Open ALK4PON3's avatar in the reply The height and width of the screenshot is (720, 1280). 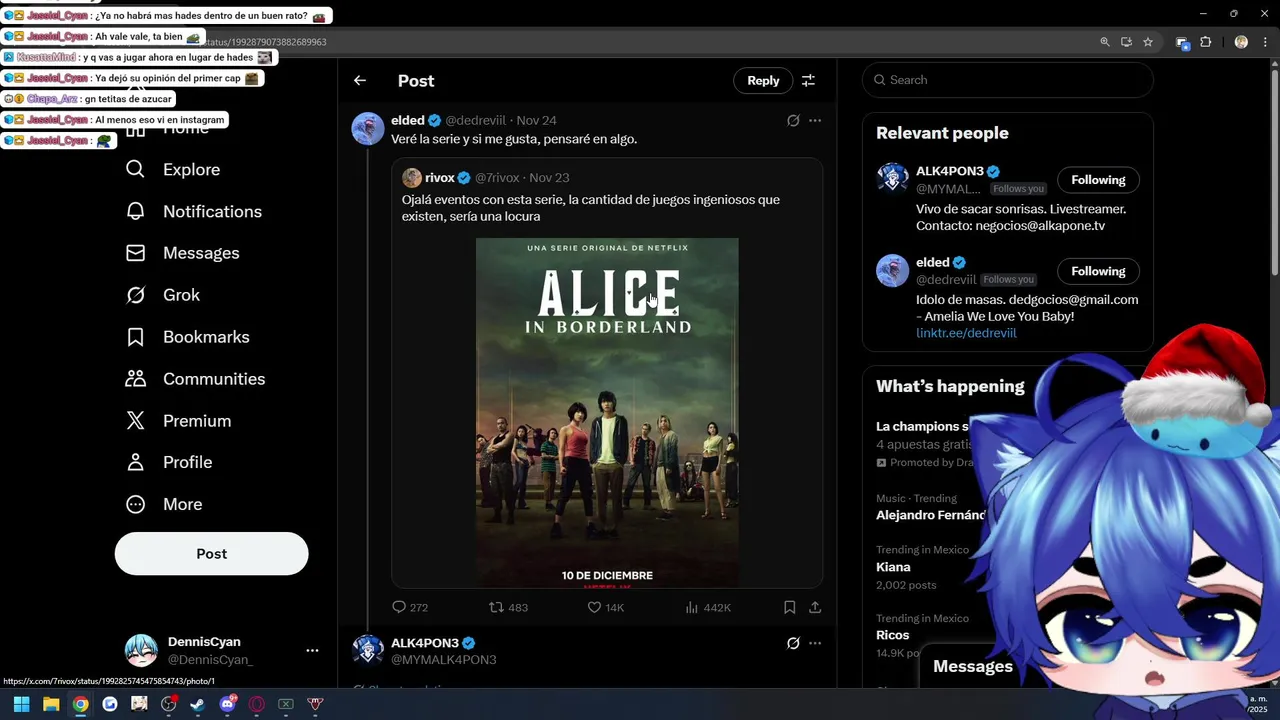pos(368,650)
